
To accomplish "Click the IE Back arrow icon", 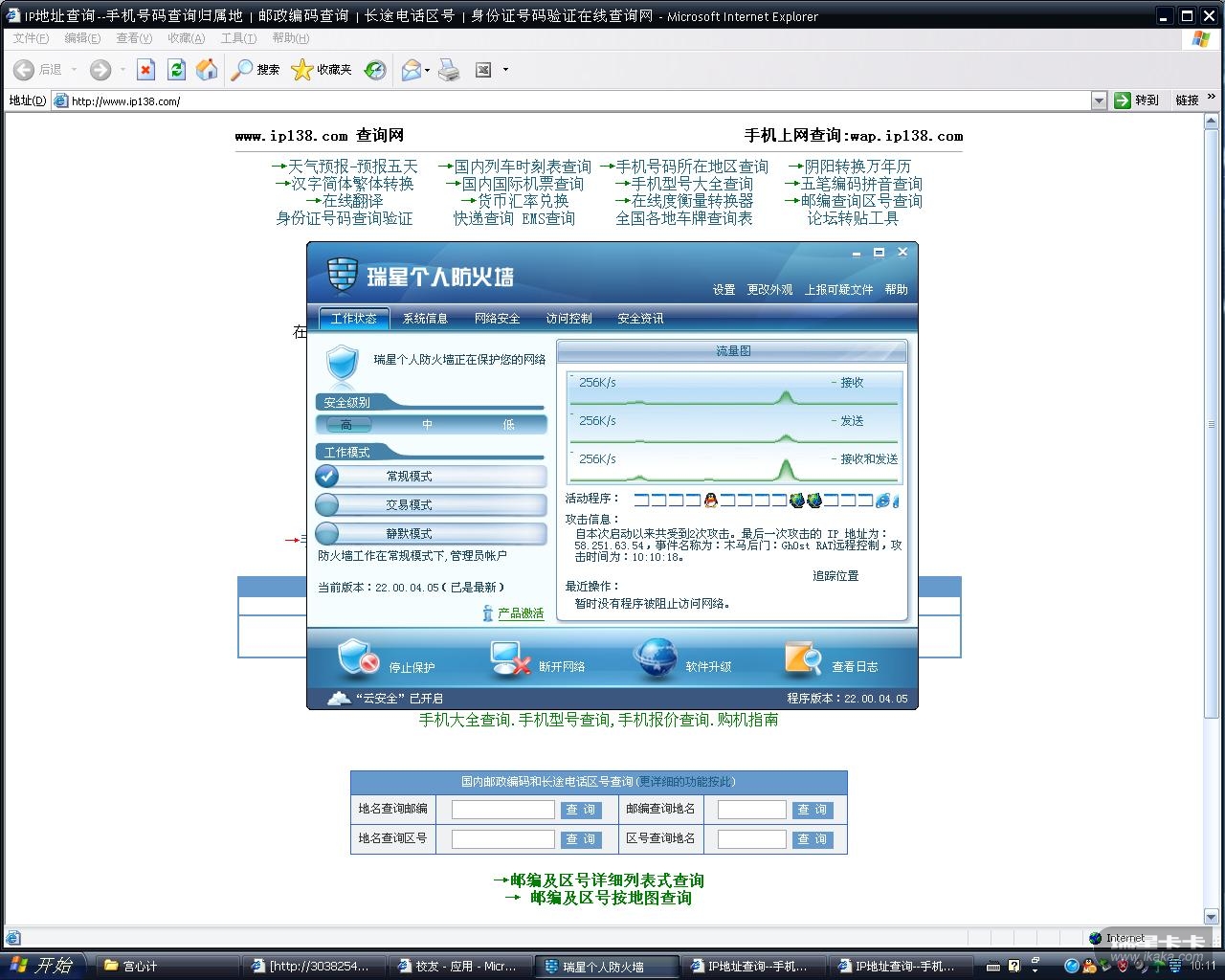I will coord(24,70).
